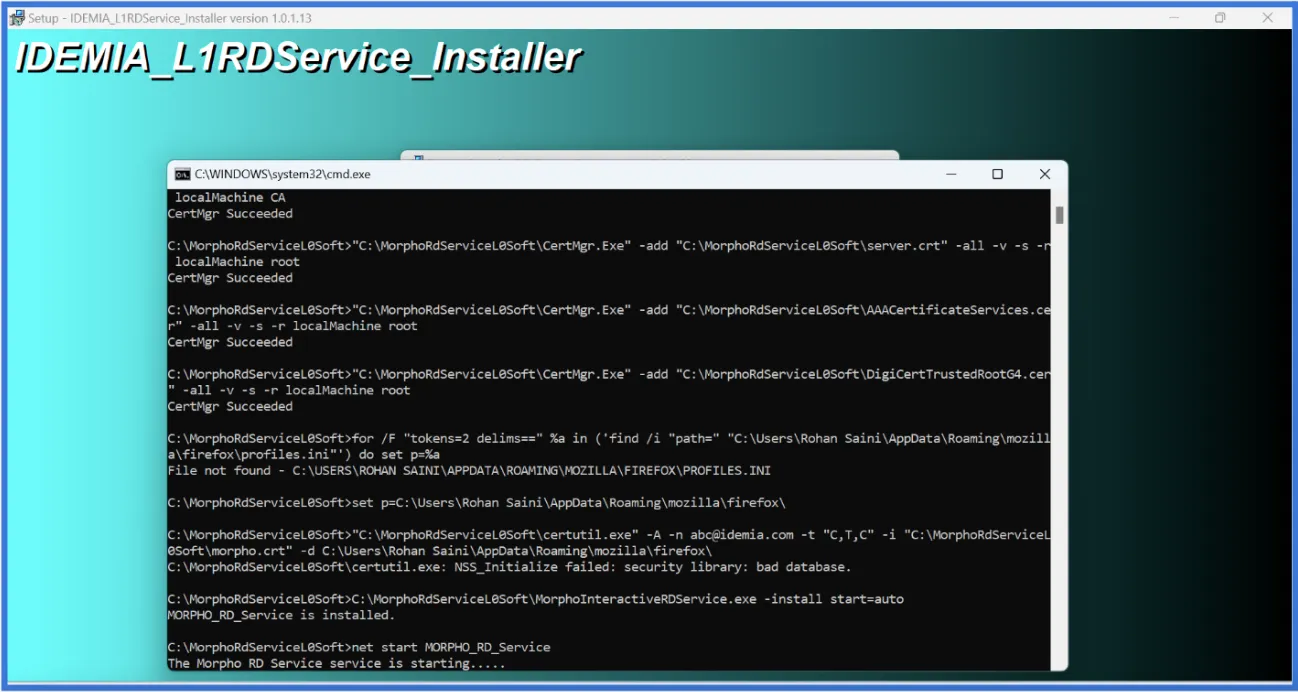The height and width of the screenshot is (692, 1298).
Task: Click the 'net start MORPHO_RD_Service' command
Action: tap(359, 647)
